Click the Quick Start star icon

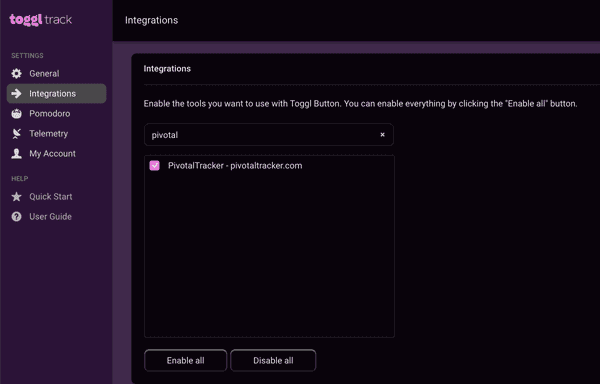[x=16, y=197]
